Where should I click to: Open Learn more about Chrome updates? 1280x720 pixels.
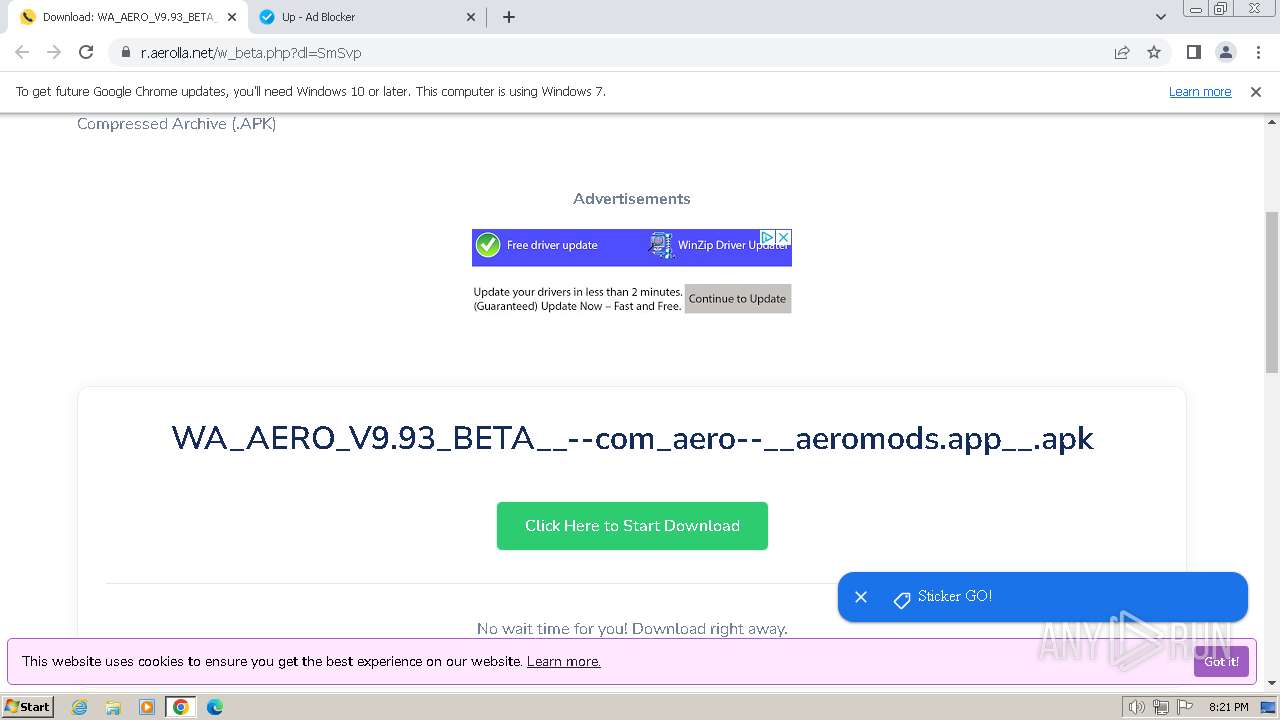click(x=1200, y=91)
